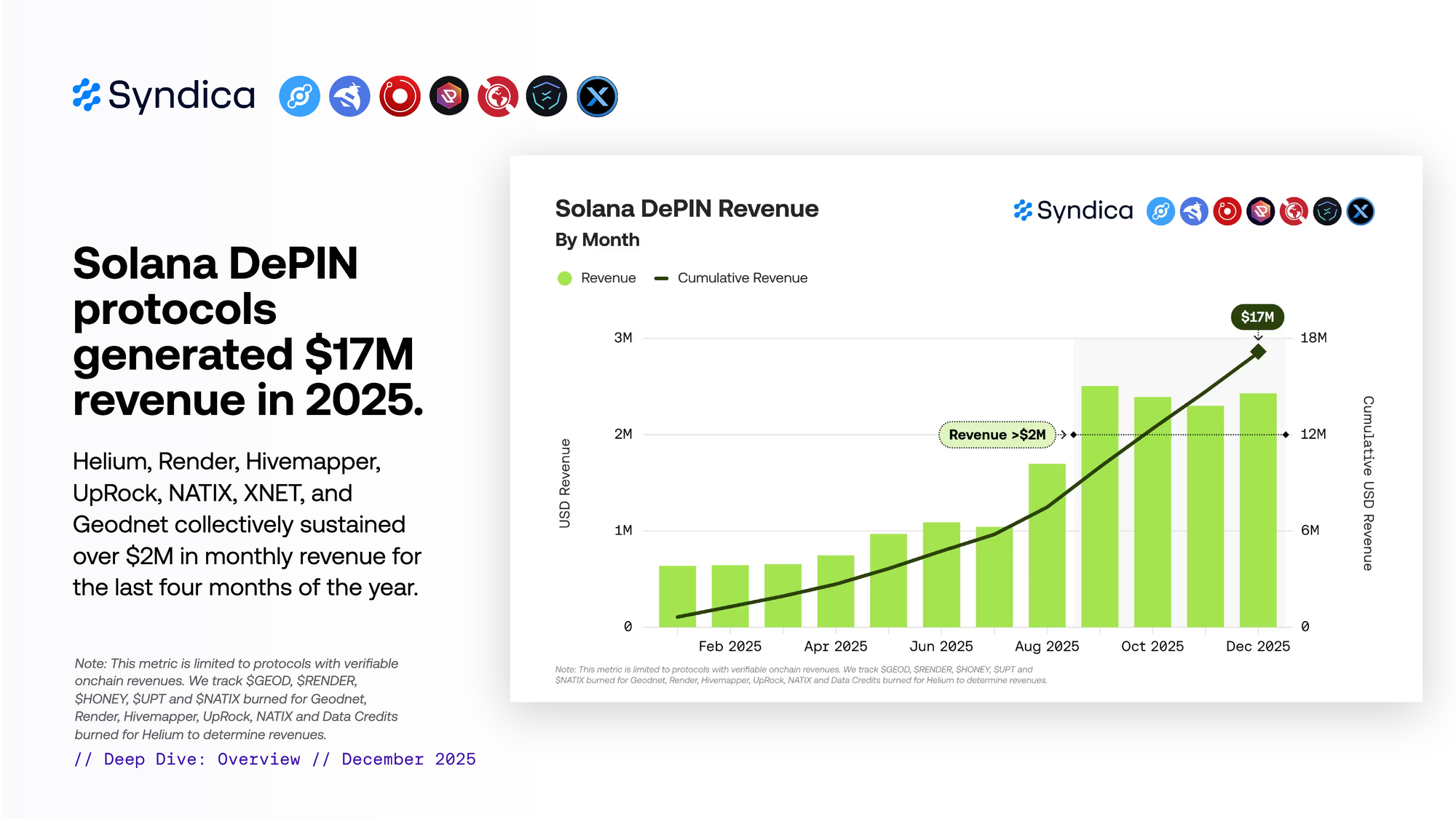This screenshot has width=1456, height=819.
Task: Click the 'Aug 2025' x-axis label
Action: click(1047, 646)
